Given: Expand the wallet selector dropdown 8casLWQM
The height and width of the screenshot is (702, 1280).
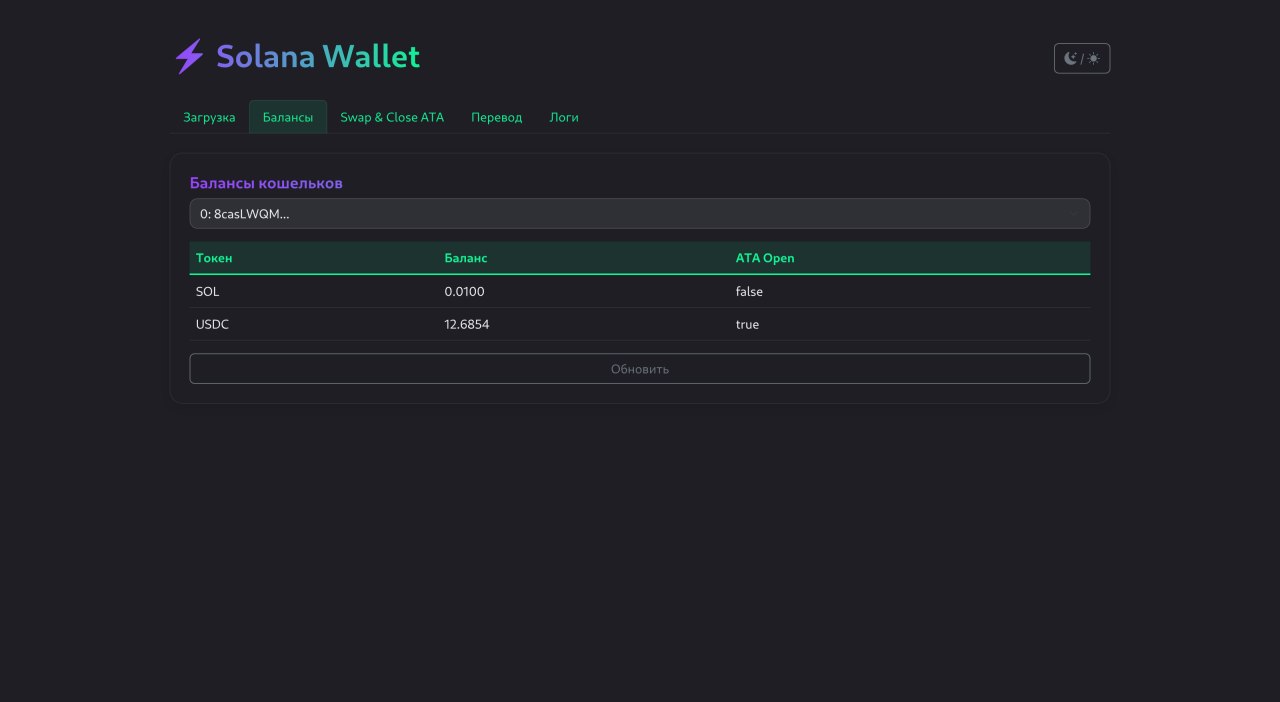Looking at the screenshot, I should point(639,214).
